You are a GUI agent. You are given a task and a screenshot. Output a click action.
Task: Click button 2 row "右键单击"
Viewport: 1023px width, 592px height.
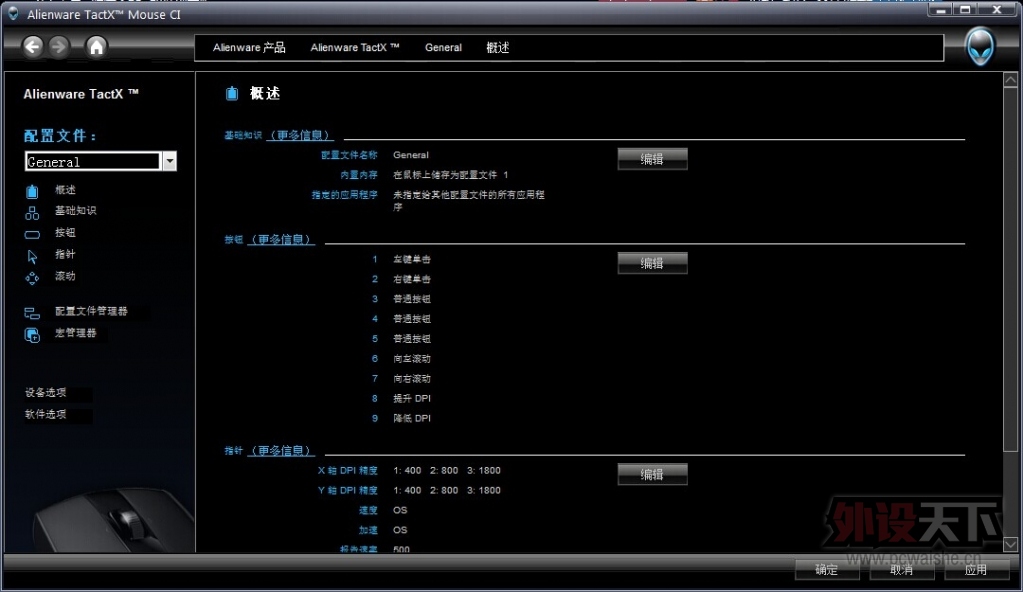(412, 279)
